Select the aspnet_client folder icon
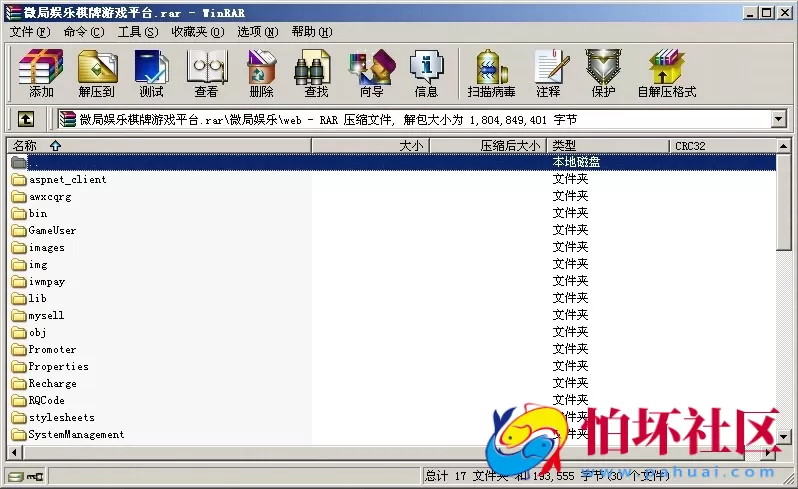798x489 pixels. [19, 180]
